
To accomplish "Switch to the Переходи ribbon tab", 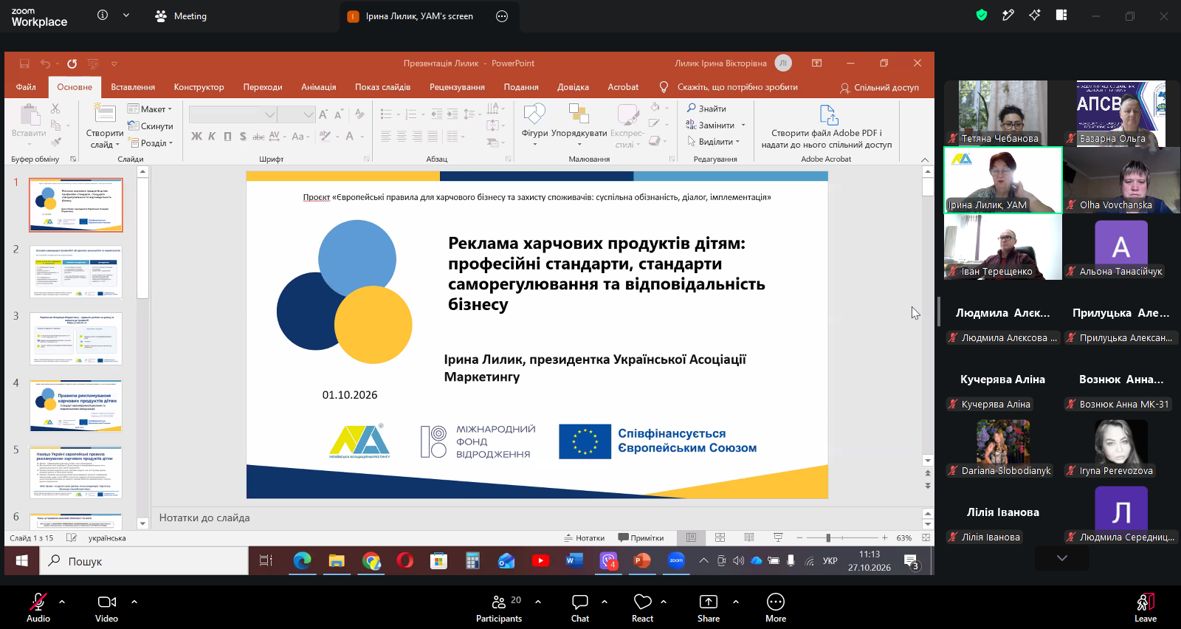I will 263,87.
